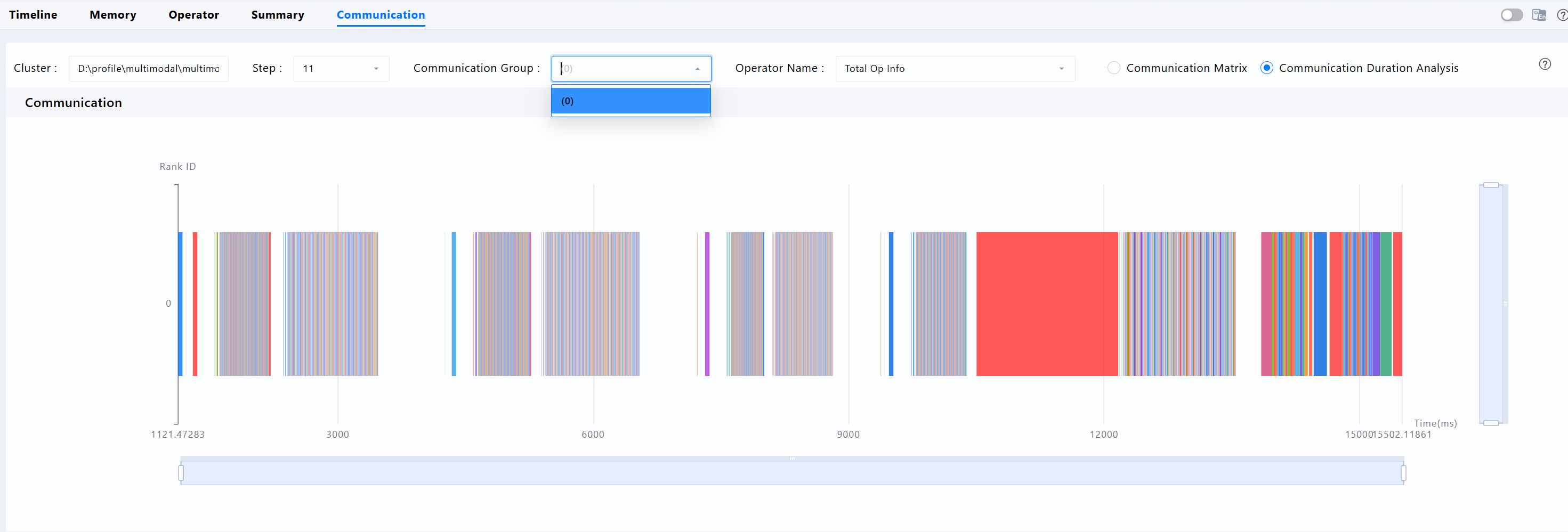Collapse the Communication Group dropdown arrow

[x=698, y=69]
